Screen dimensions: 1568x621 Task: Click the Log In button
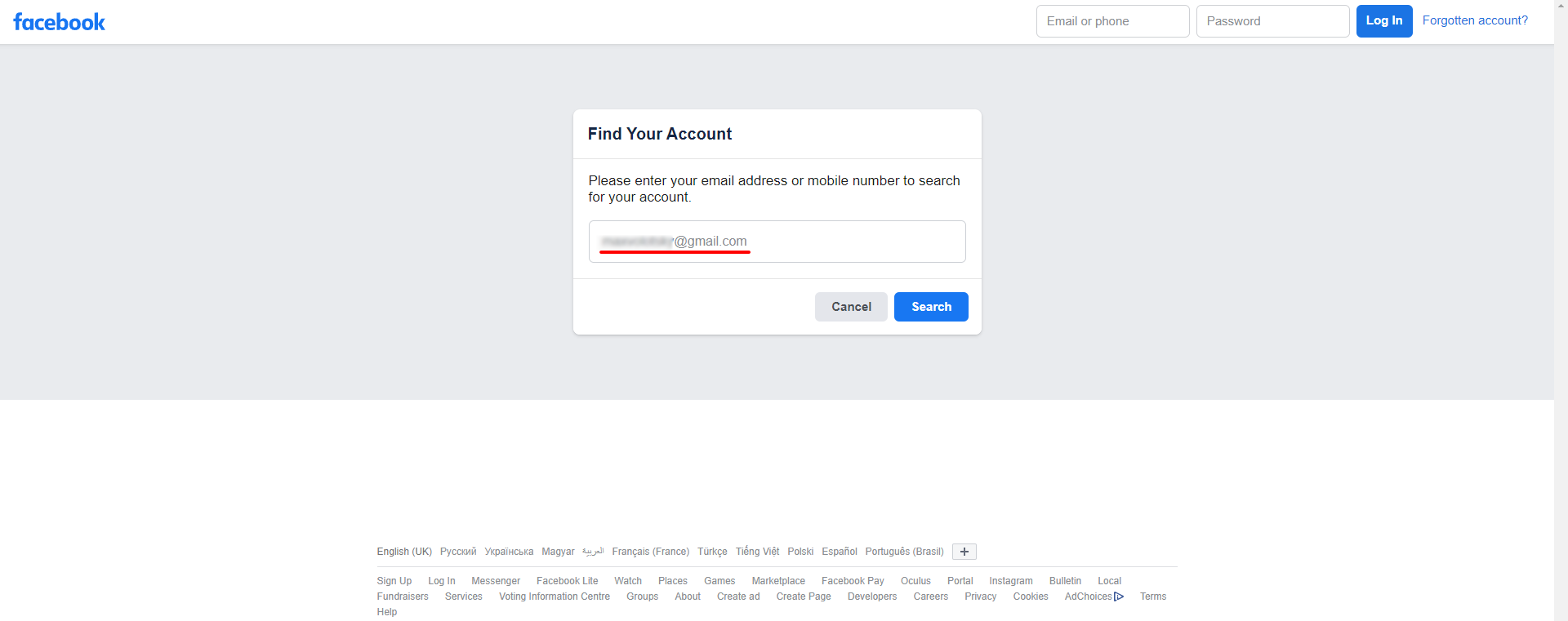(x=1384, y=21)
